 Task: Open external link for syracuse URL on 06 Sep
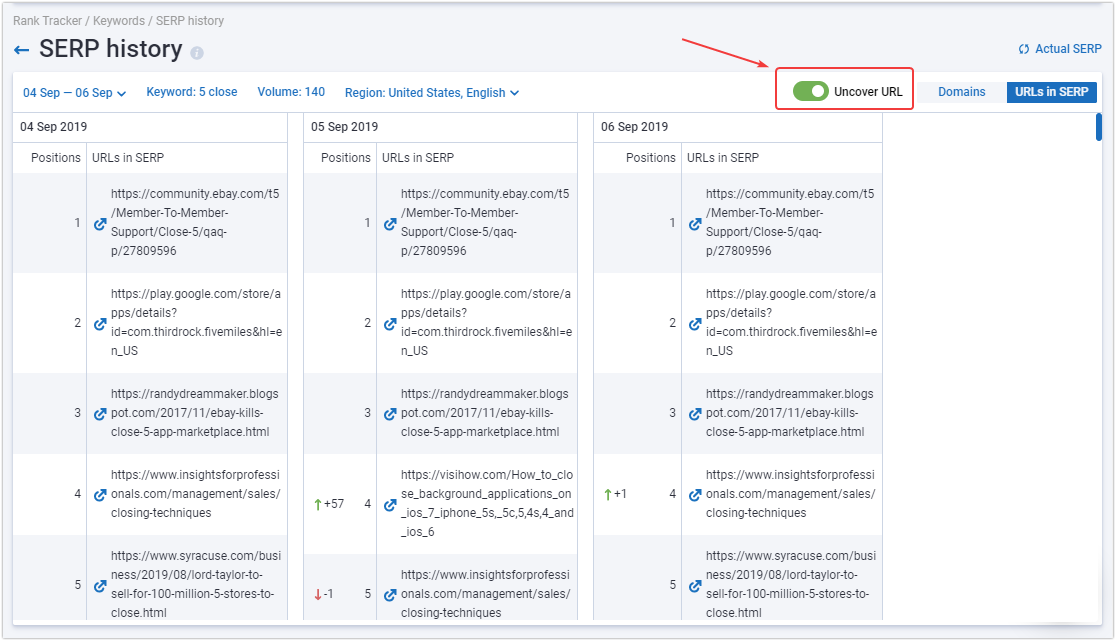click(x=695, y=586)
